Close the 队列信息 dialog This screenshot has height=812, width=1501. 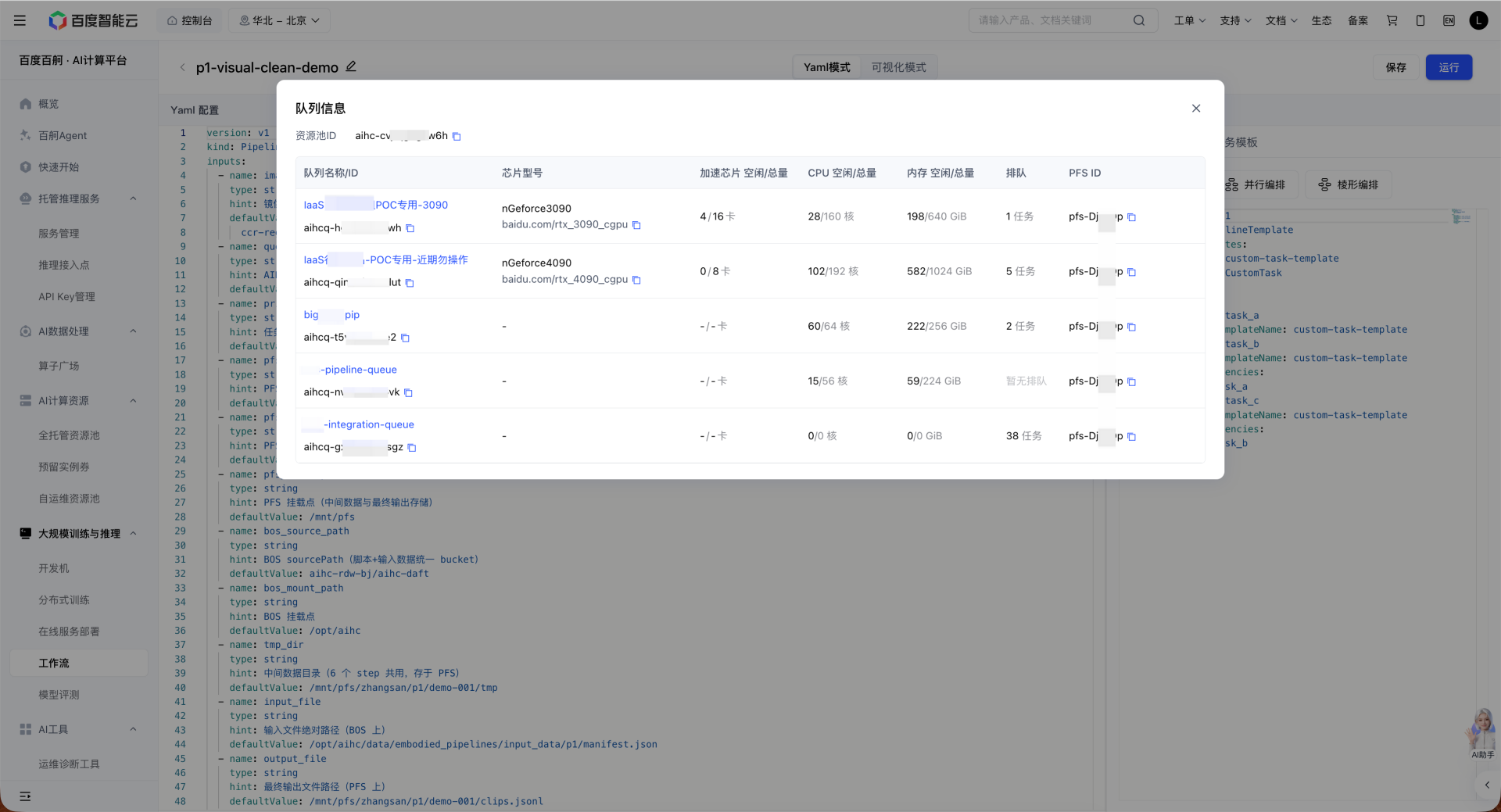pos(1196,109)
